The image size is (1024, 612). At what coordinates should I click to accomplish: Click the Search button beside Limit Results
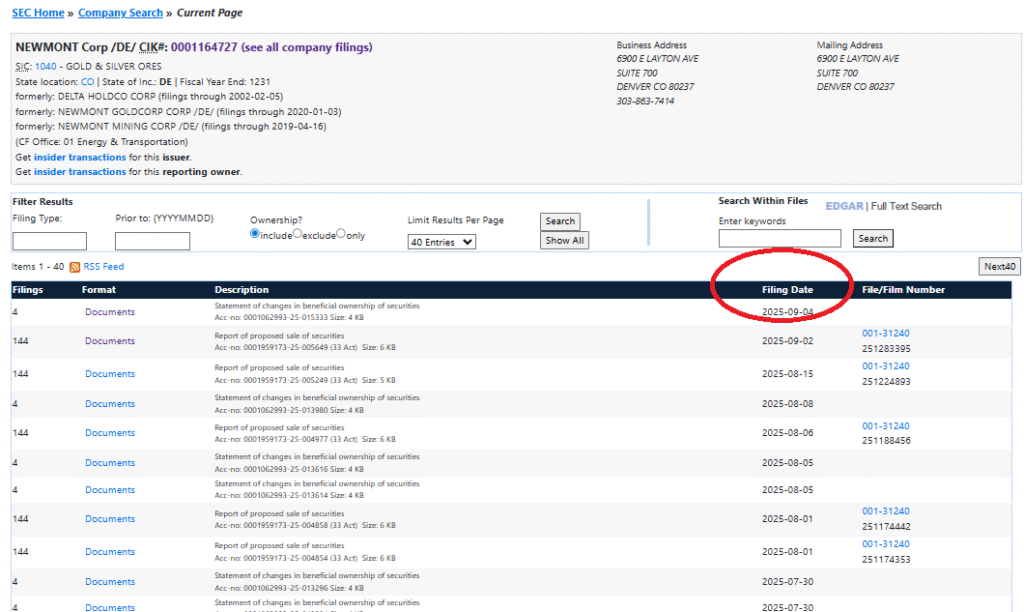(x=560, y=221)
